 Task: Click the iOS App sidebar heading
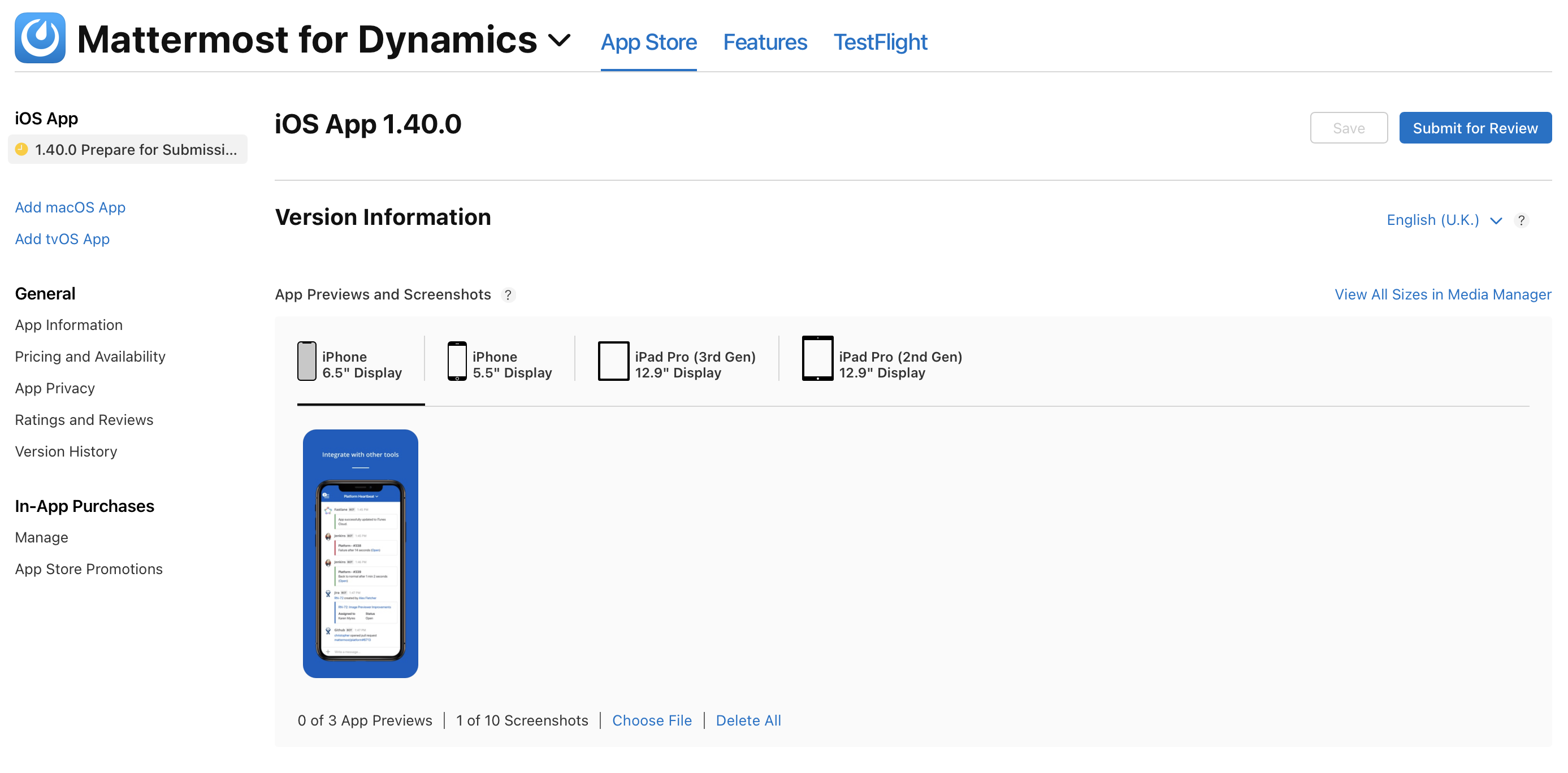[x=46, y=119]
